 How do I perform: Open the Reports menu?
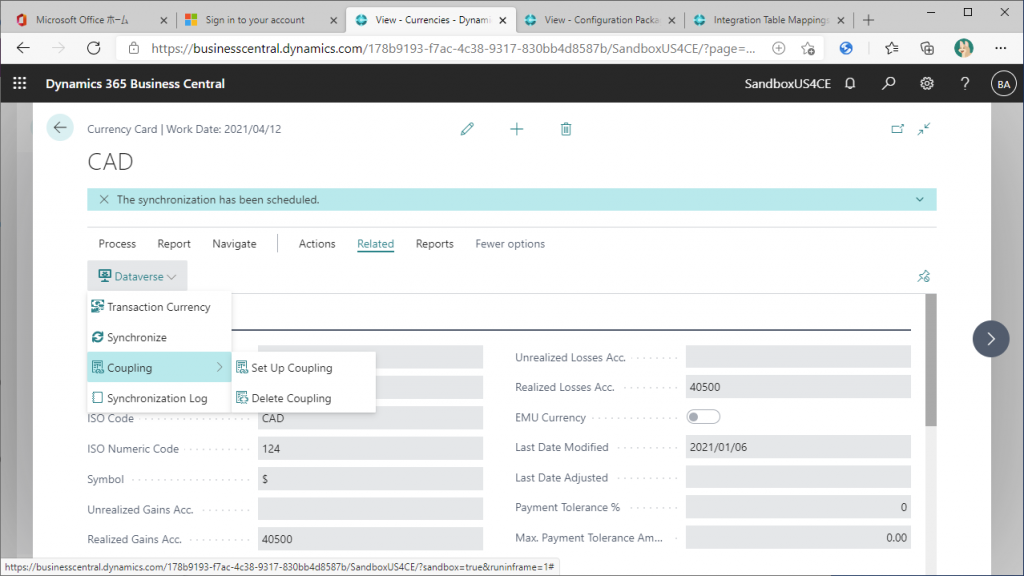pyautogui.click(x=434, y=244)
